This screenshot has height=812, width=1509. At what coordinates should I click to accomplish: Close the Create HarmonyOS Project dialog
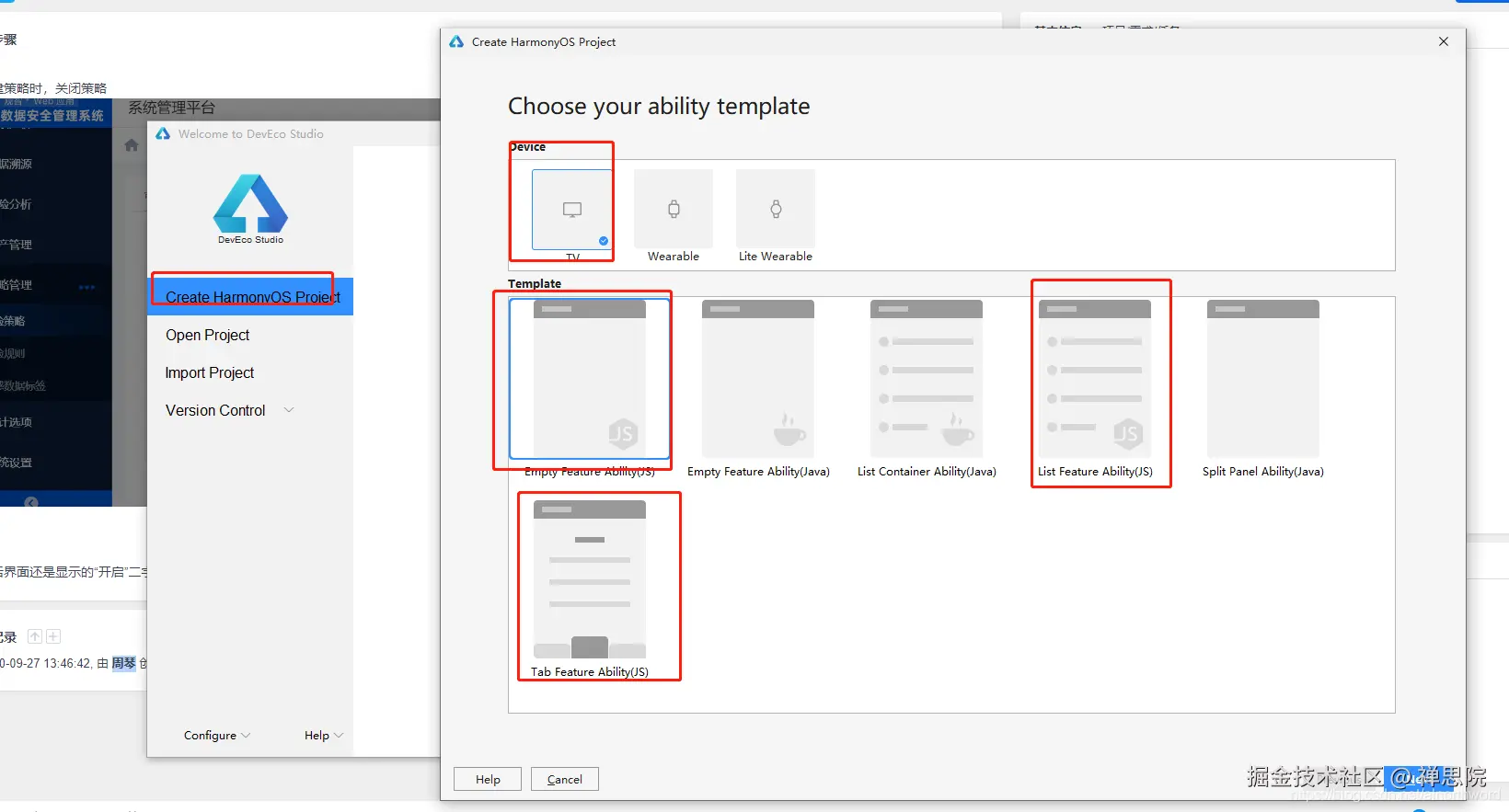pos(1444,41)
